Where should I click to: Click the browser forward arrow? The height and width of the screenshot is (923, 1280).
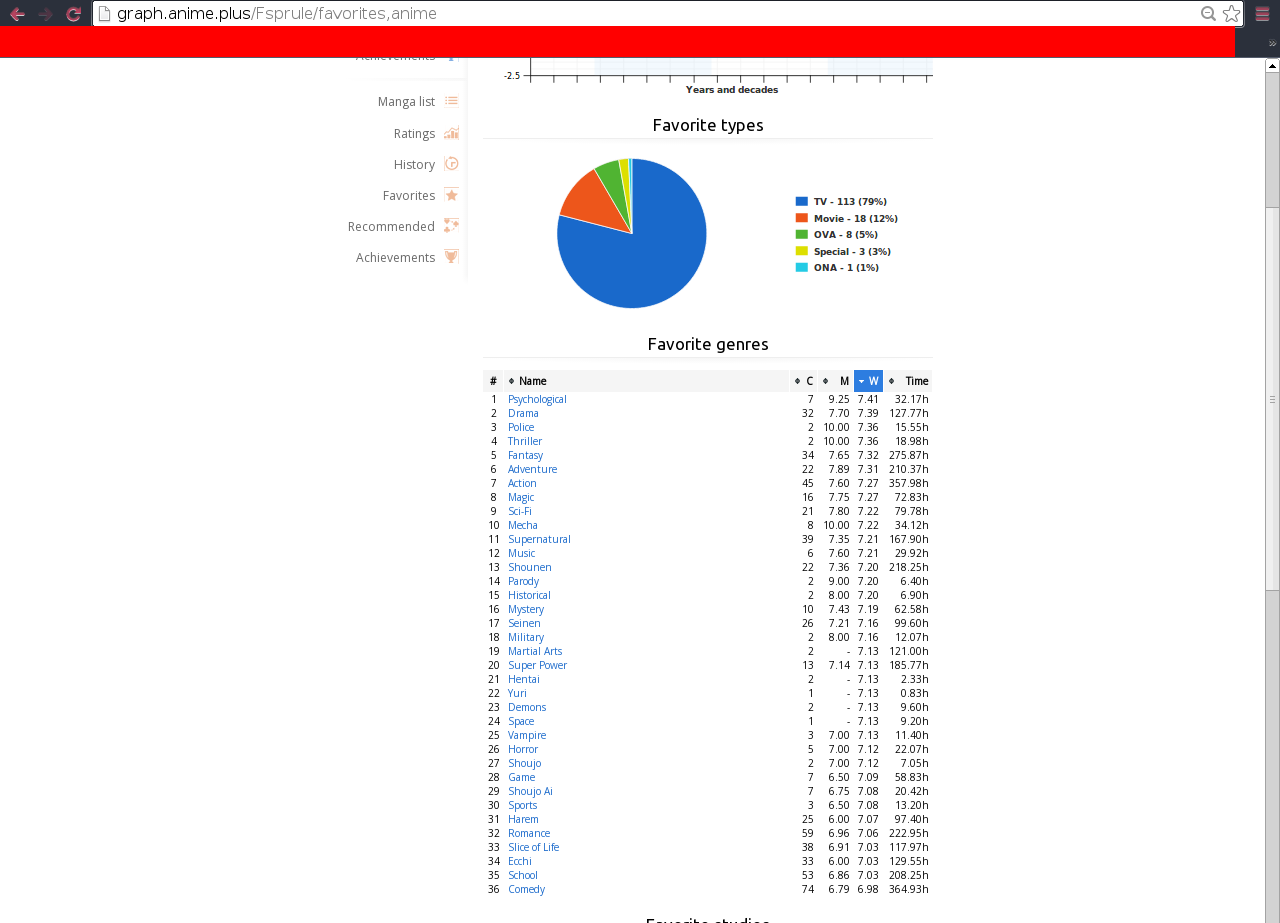click(x=45, y=14)
